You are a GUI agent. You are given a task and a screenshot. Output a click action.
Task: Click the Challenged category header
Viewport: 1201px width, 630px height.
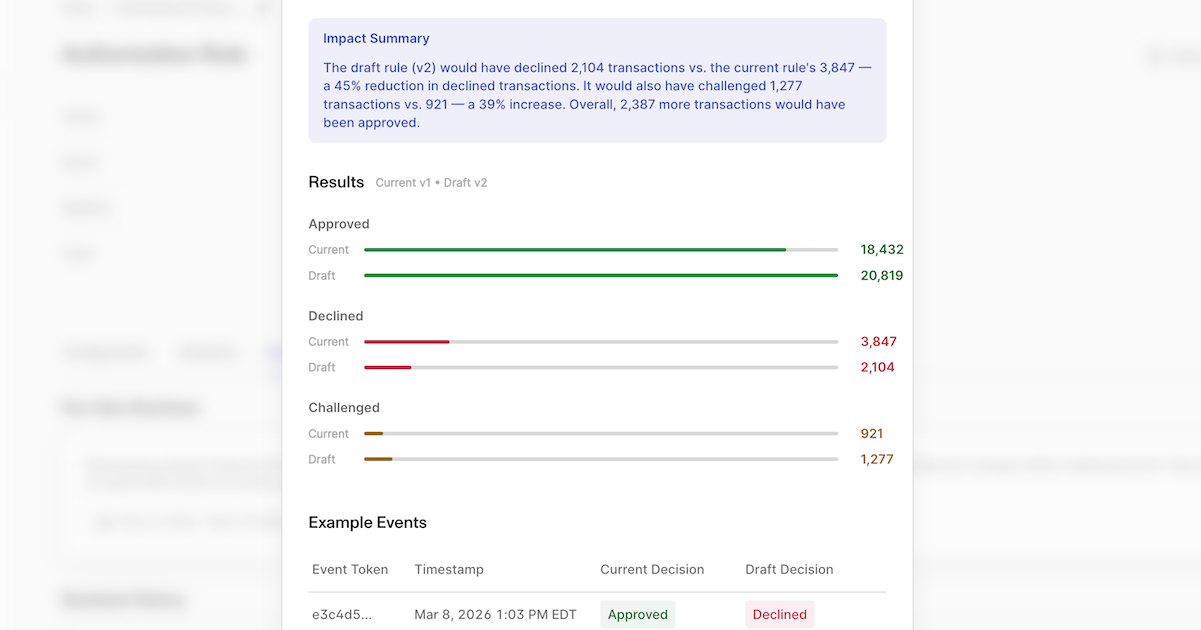pos(344,407)
